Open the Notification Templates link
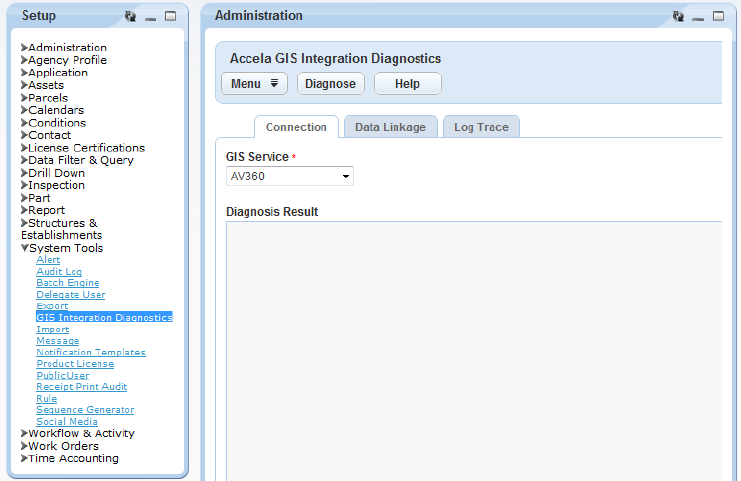741x481 pixels. click(91, 352)
